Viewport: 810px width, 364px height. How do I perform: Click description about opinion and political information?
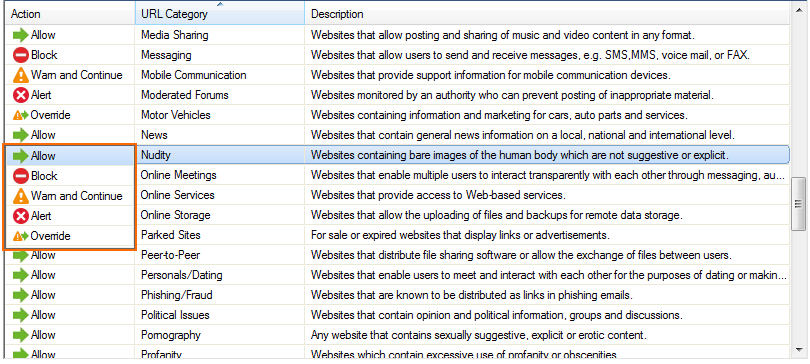click(x=496, y=315)
